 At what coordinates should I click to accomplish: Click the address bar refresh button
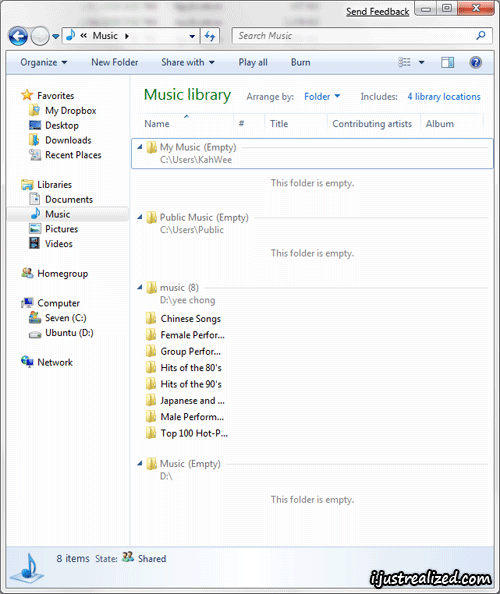pyautogui.click(x=209, y=36)
